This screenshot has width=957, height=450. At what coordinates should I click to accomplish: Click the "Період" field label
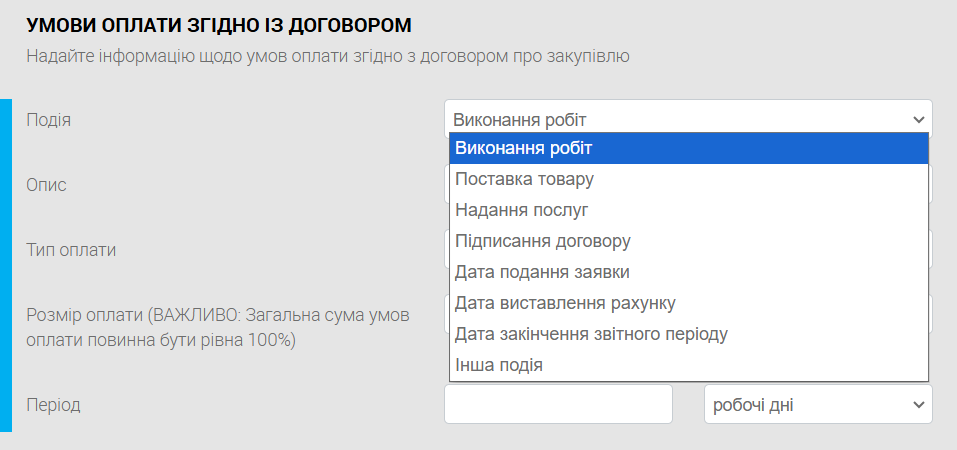point(53,405)
